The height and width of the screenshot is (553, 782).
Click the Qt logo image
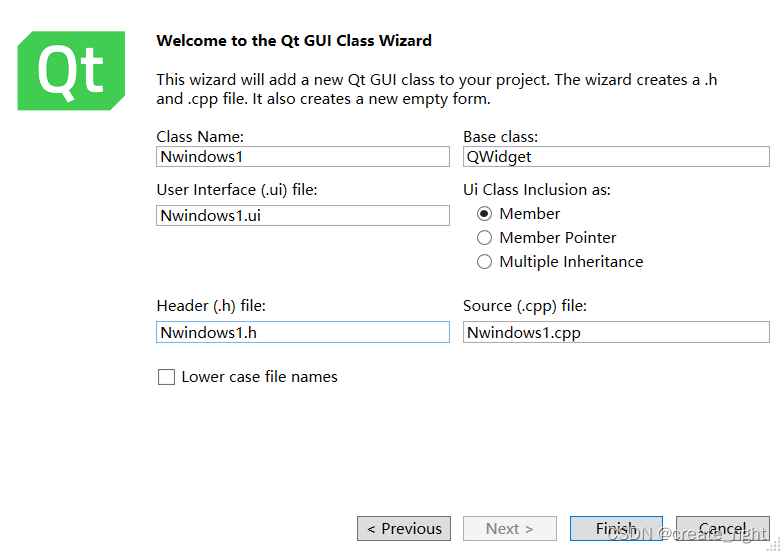(x=71, y=70)
